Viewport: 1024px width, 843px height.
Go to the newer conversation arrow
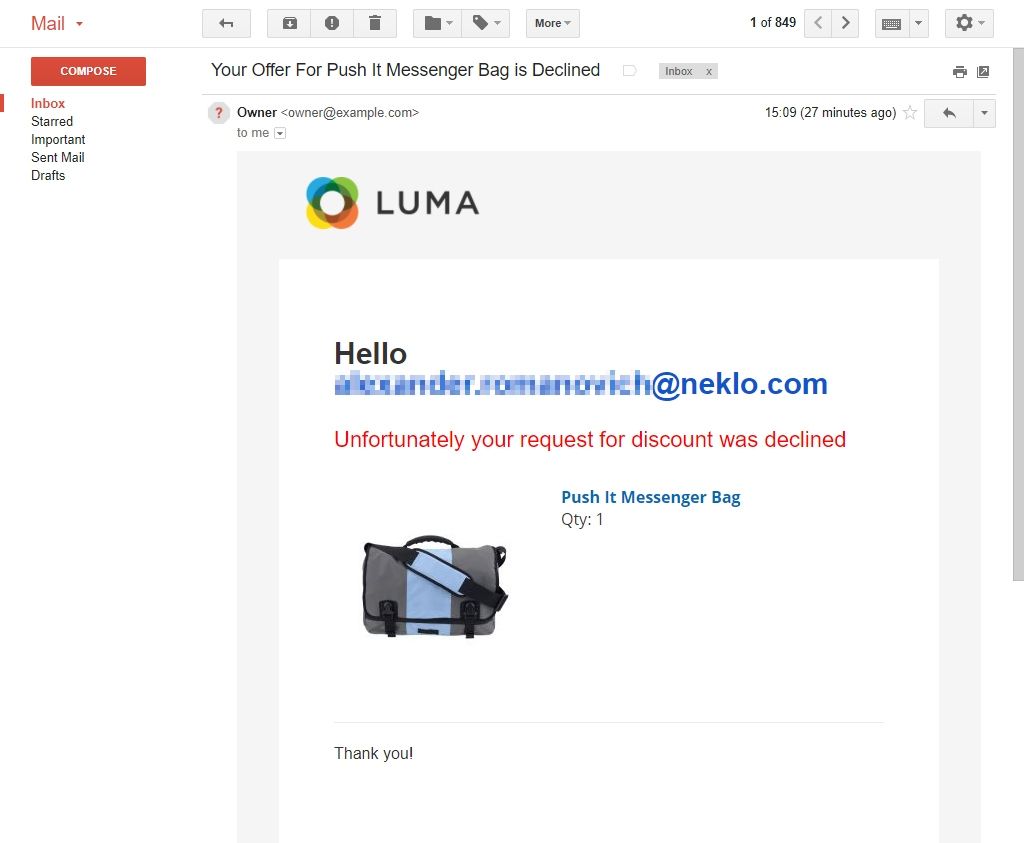[818, 24]
